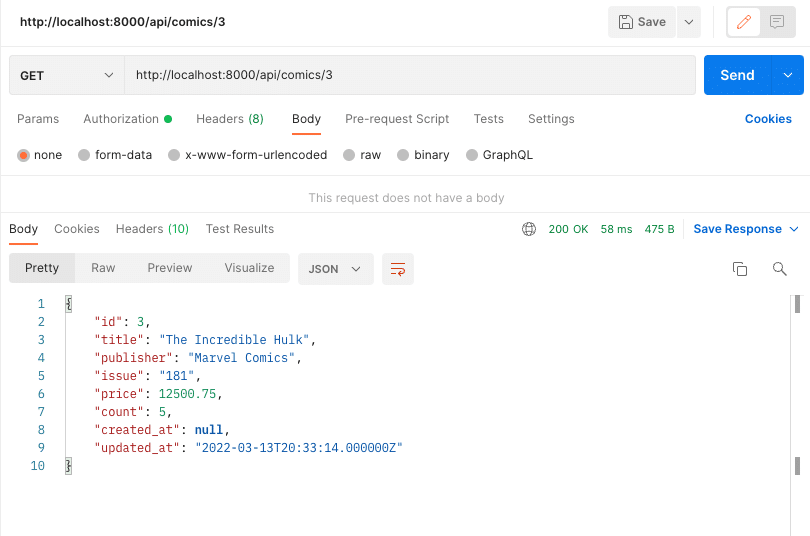Open the Pre-request Script tab
This screenshot has width=810, height=536.
click(397, 119)
